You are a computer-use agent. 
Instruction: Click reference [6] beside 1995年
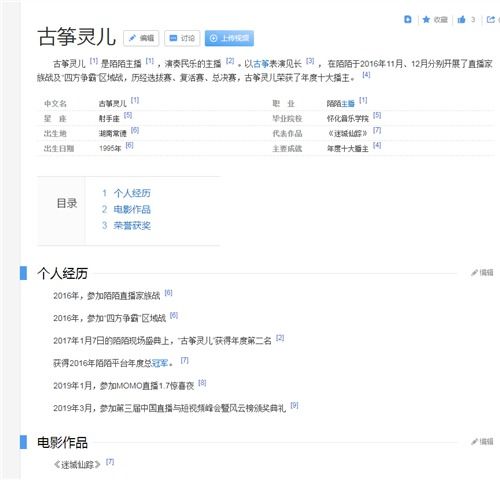(x=129, y=145)
